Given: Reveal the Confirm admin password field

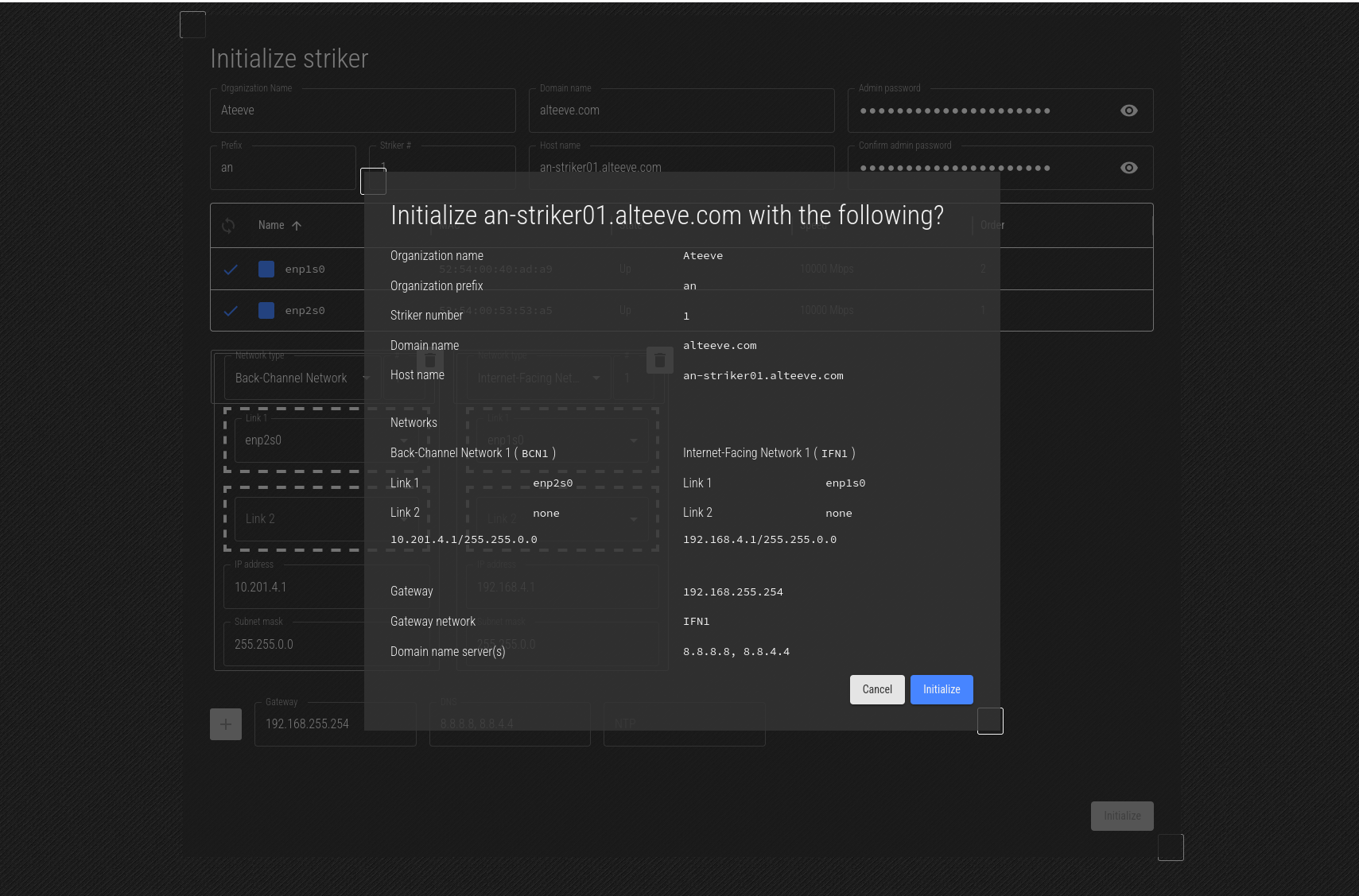Looking at the screenshot, I should 1128,168.
